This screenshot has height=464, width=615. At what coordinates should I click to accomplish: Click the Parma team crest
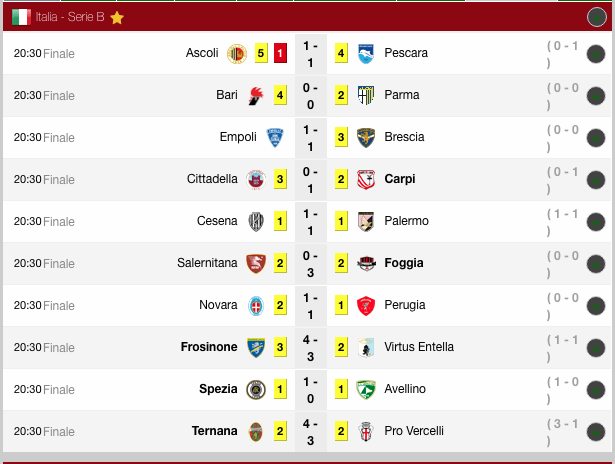(x=366, y=95)
